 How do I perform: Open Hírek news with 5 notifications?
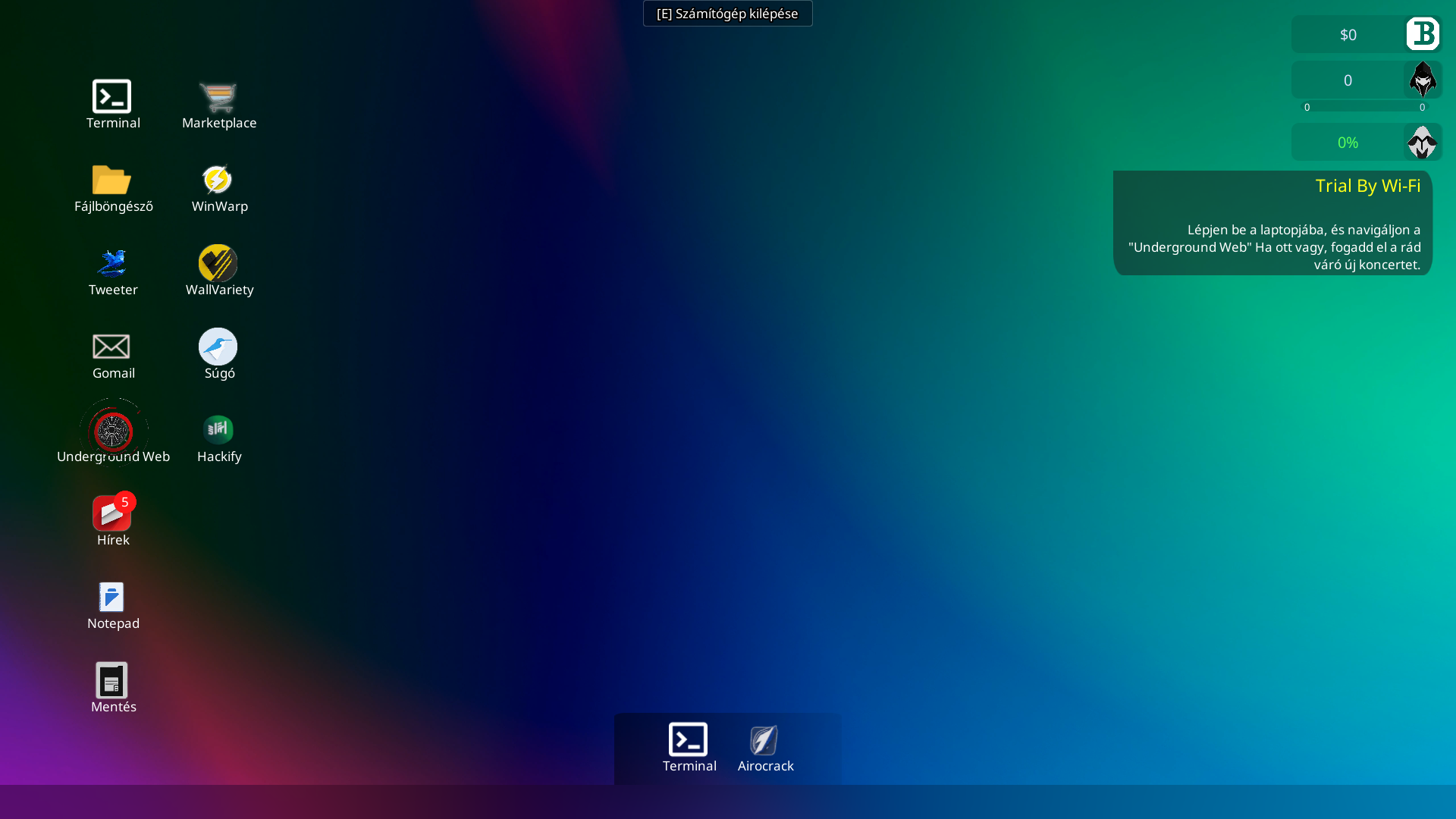tap(112, 514)
